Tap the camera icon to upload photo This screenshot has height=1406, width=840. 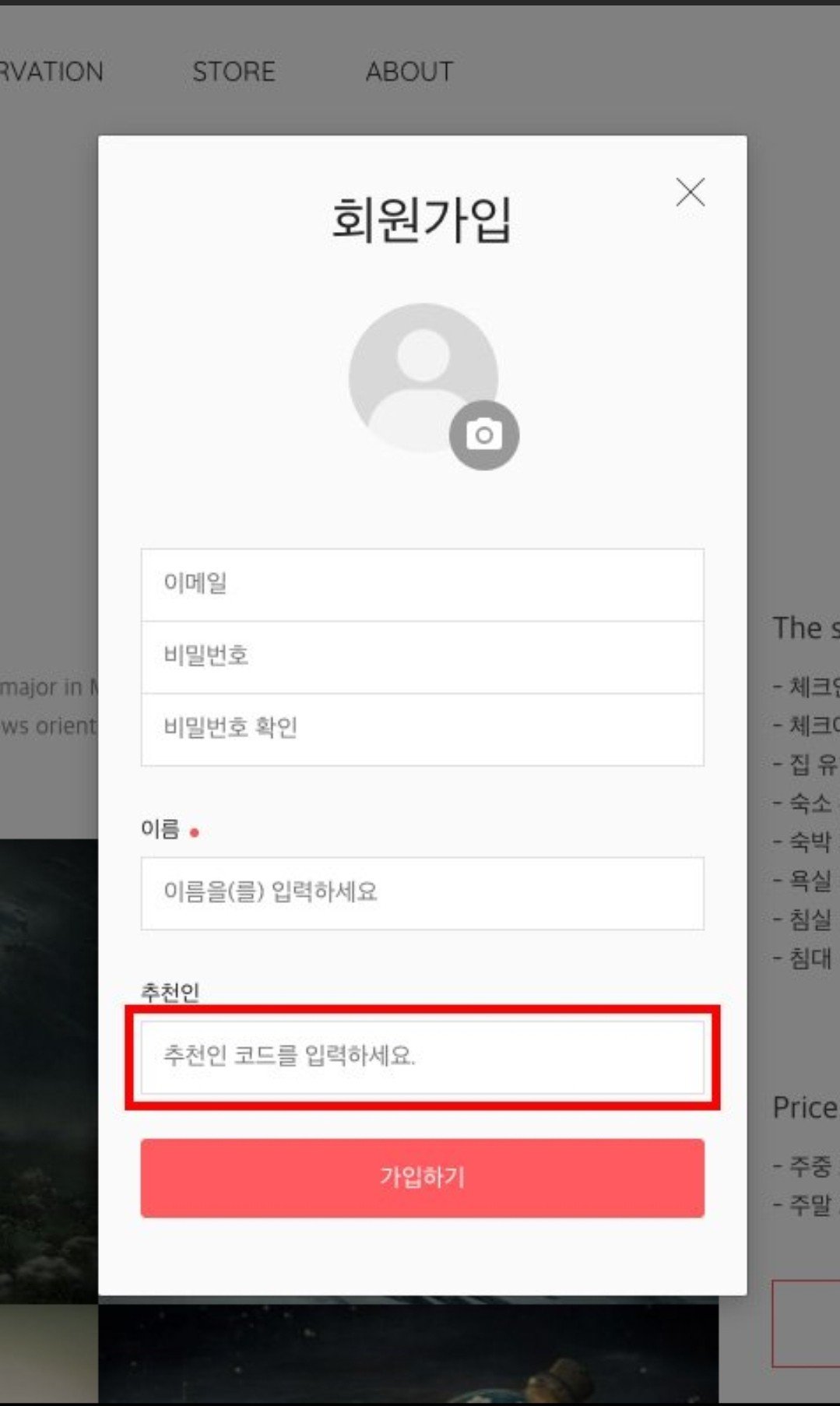coord(484,435)
